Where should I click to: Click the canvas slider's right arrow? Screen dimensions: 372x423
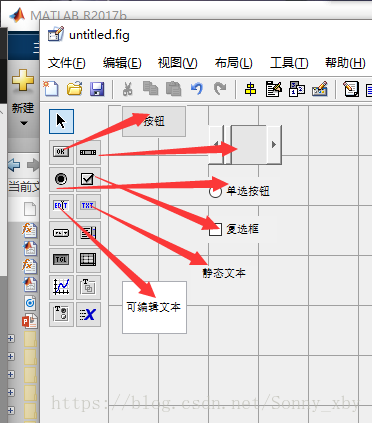pyautogui.click(x=274, y=145)
